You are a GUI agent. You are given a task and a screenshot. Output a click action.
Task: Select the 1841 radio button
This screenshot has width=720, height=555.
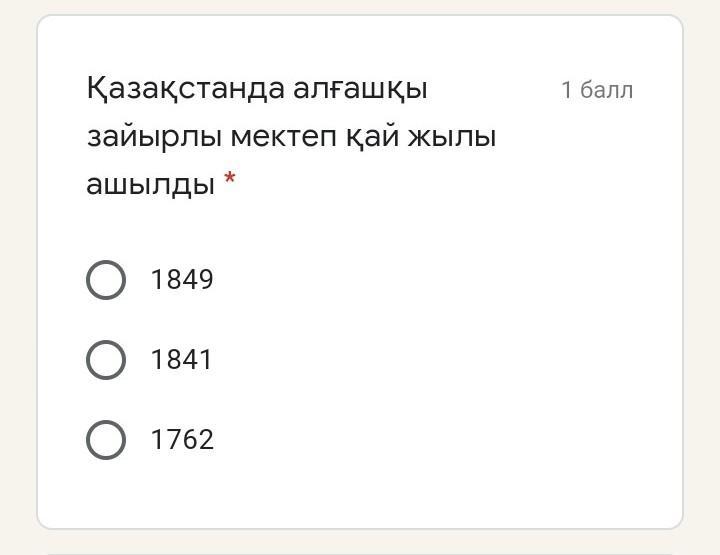pos(106,360)
